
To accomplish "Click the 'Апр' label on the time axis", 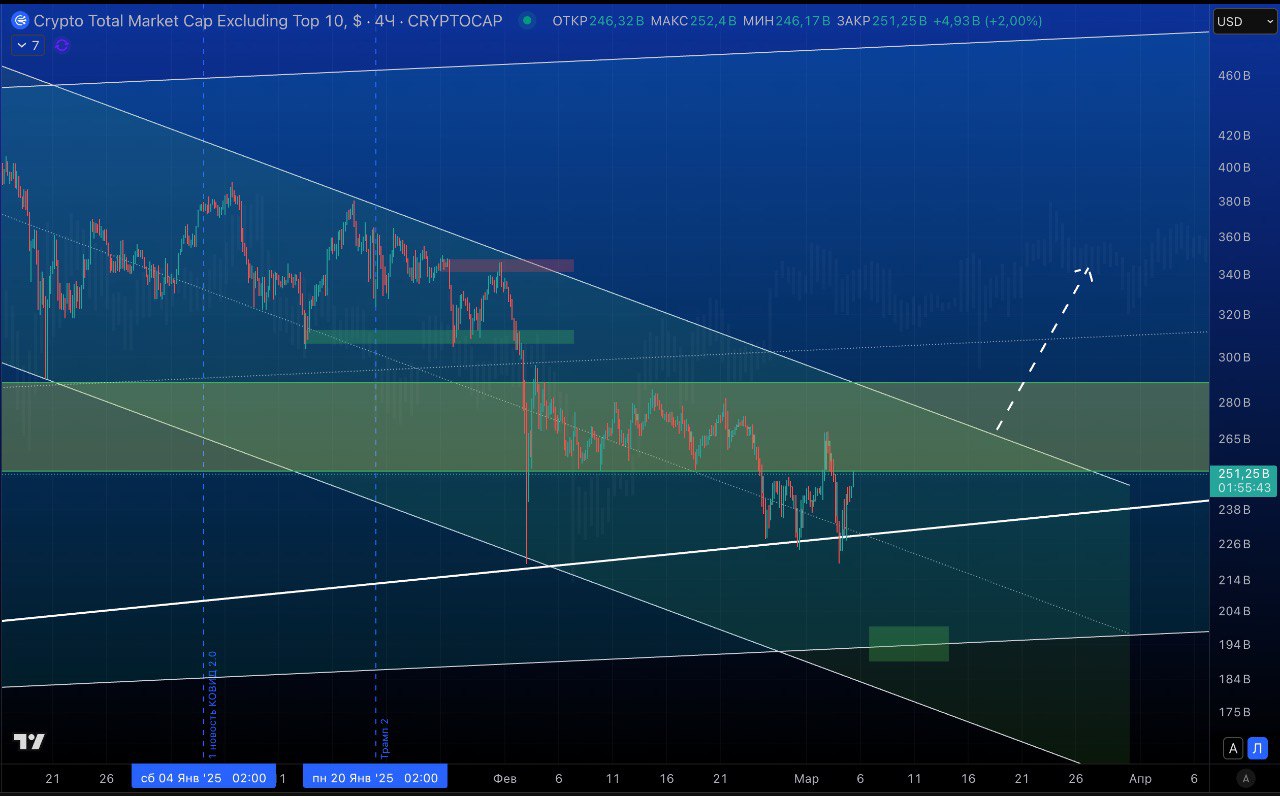I will [x=1140, y=778].
